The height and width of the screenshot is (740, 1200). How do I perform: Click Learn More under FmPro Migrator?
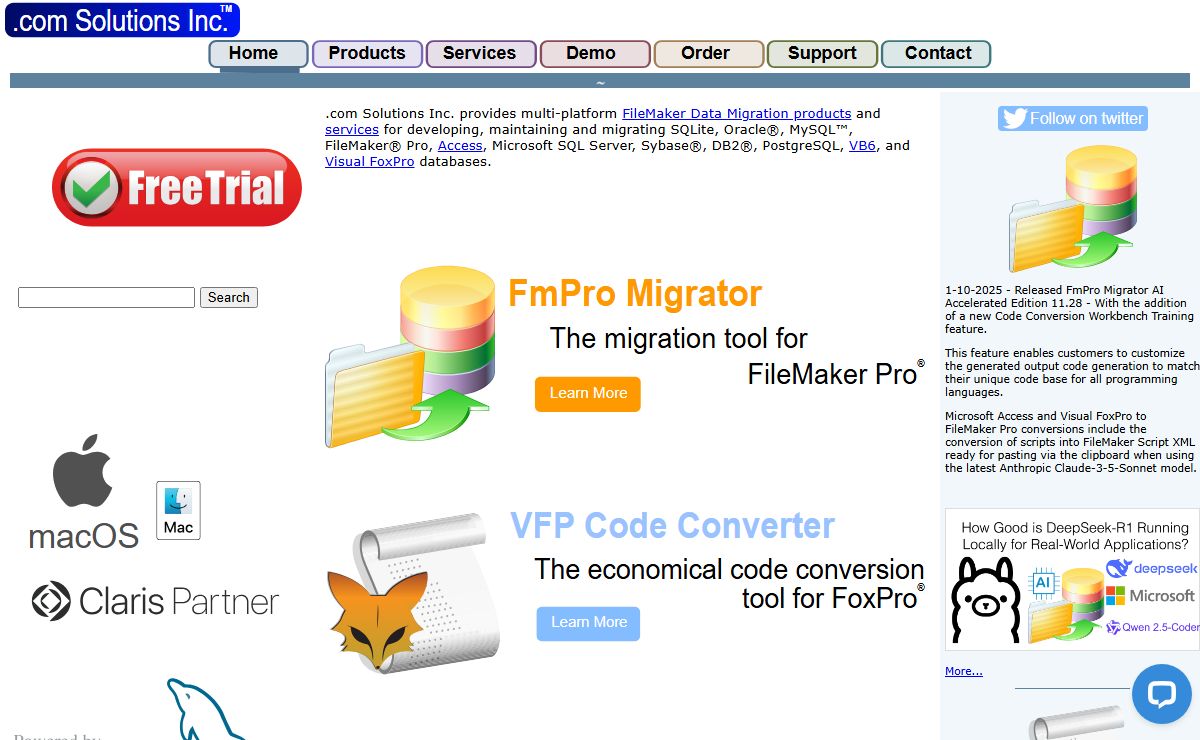coord(588,394)
